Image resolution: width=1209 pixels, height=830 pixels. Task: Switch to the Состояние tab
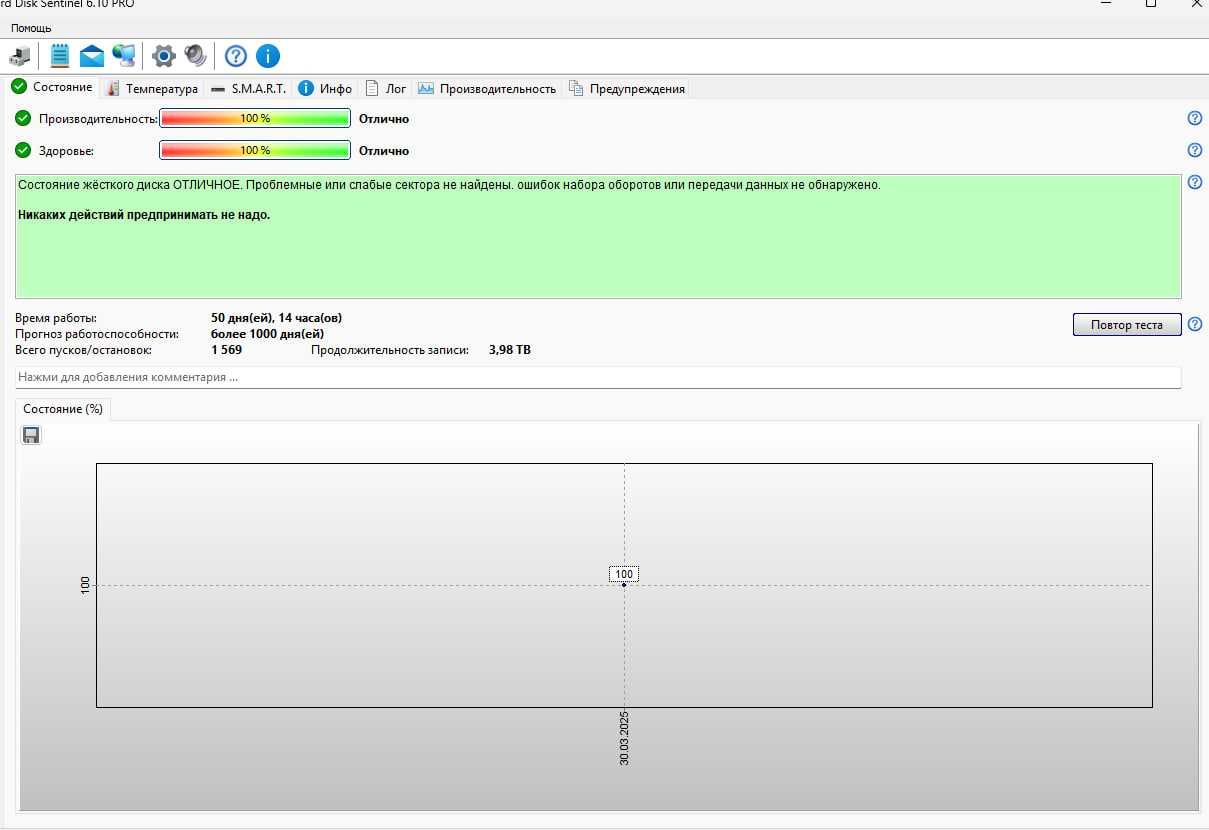(52, 87)
